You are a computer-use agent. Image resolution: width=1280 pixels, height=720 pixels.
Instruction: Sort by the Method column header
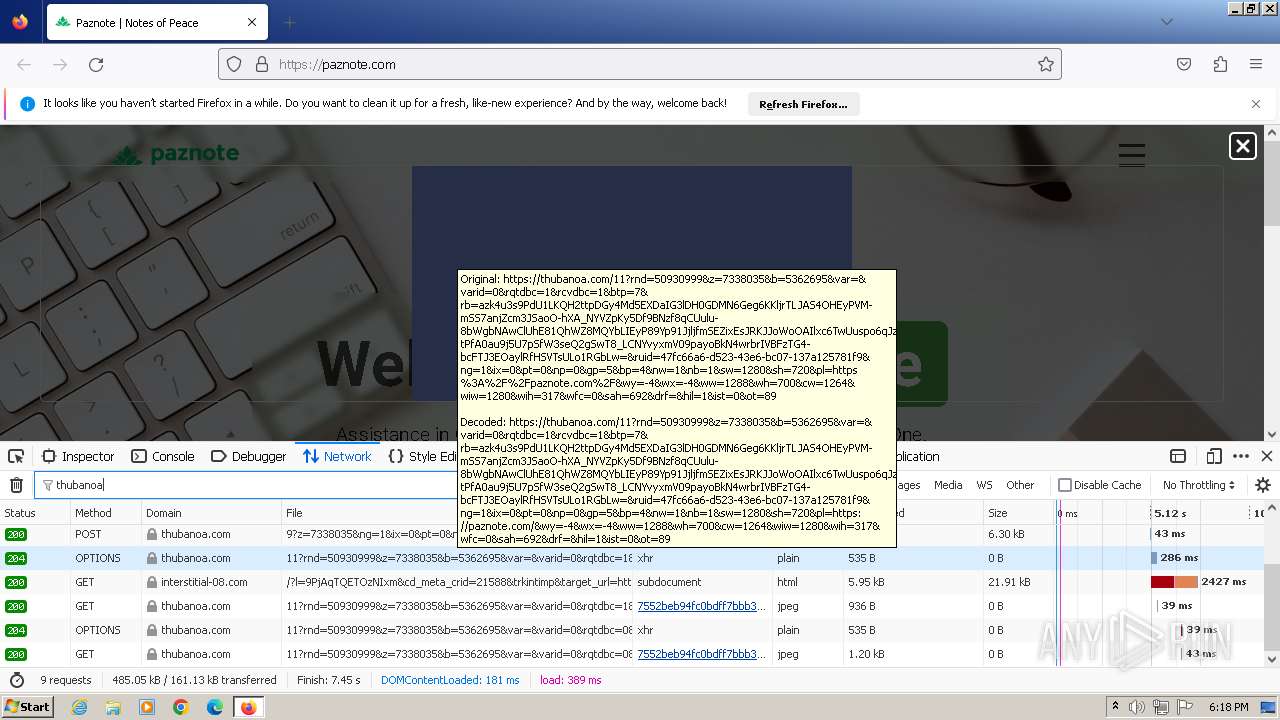(x=105, y=513)
